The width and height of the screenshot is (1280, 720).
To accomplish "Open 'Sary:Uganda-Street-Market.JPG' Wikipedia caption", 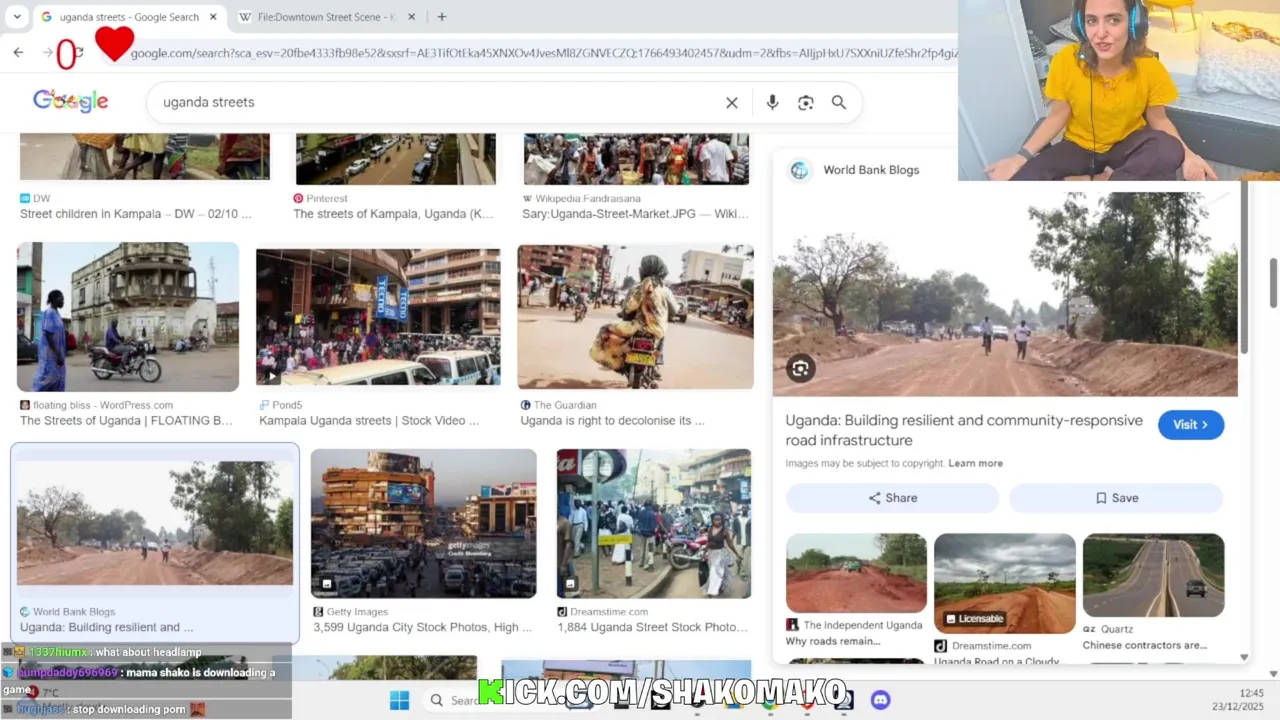I will 635,214.
